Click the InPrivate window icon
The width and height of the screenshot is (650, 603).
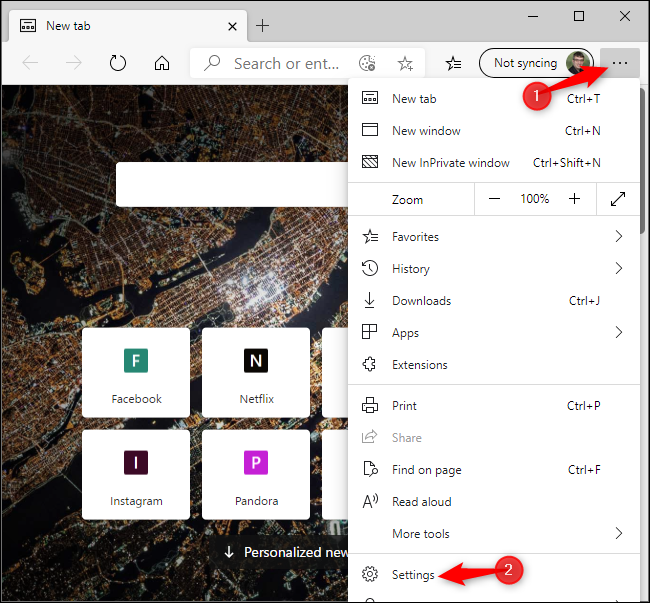click(370, 162)
